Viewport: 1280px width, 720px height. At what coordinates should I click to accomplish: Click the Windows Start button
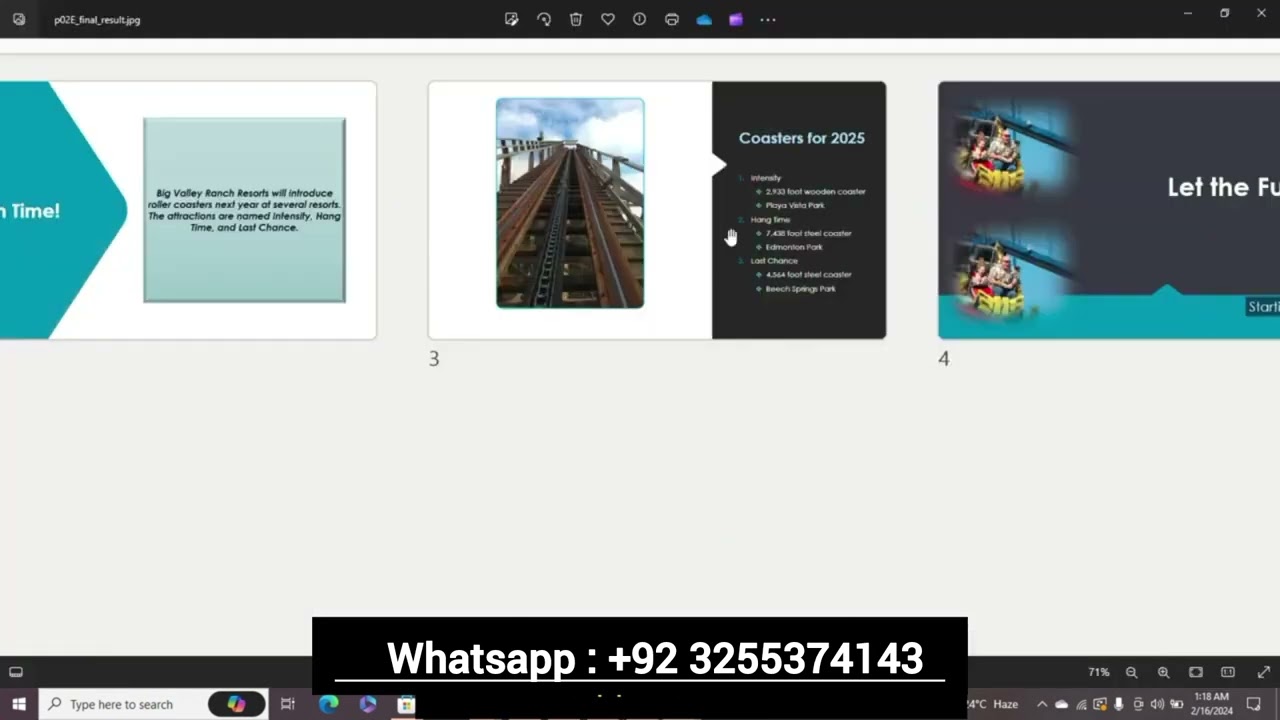19,704
